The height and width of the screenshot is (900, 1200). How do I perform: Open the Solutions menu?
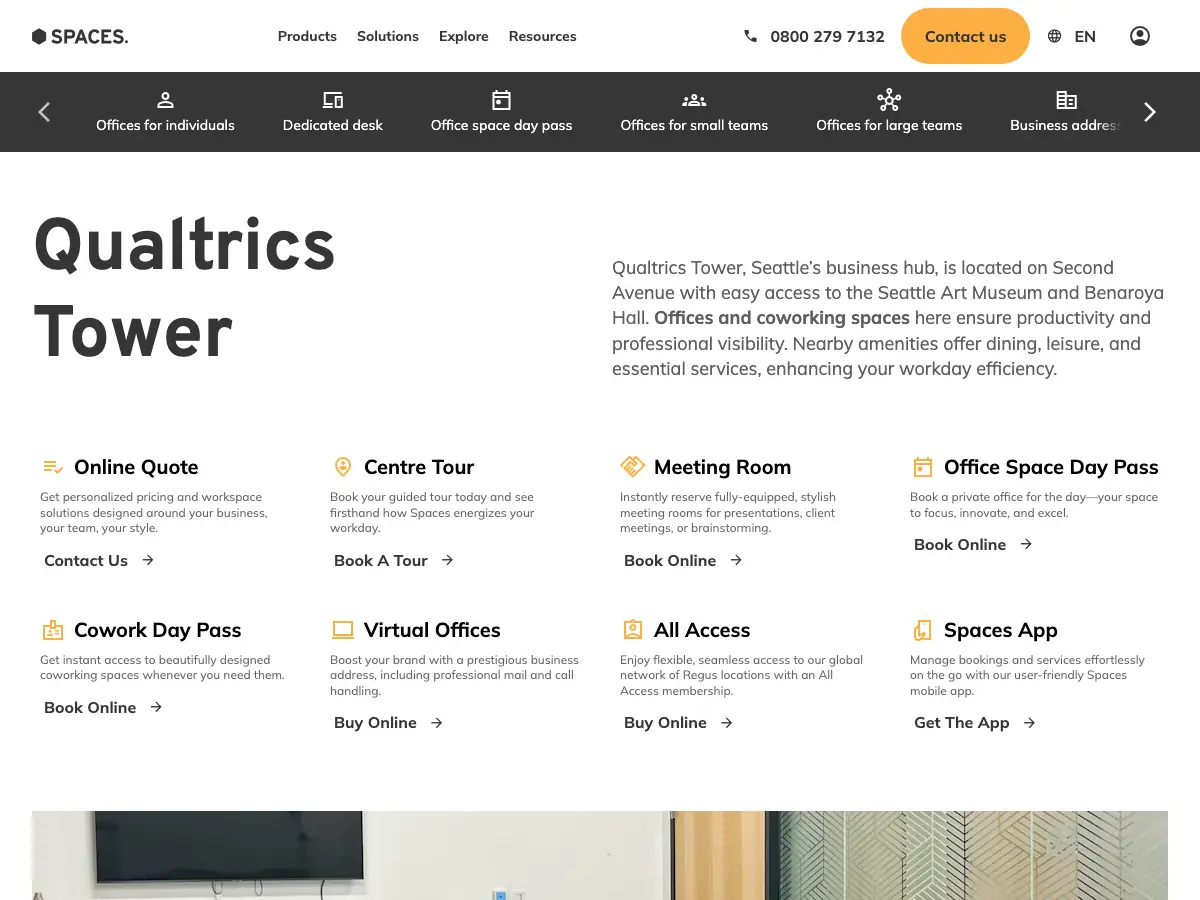[x=388, y=36]
